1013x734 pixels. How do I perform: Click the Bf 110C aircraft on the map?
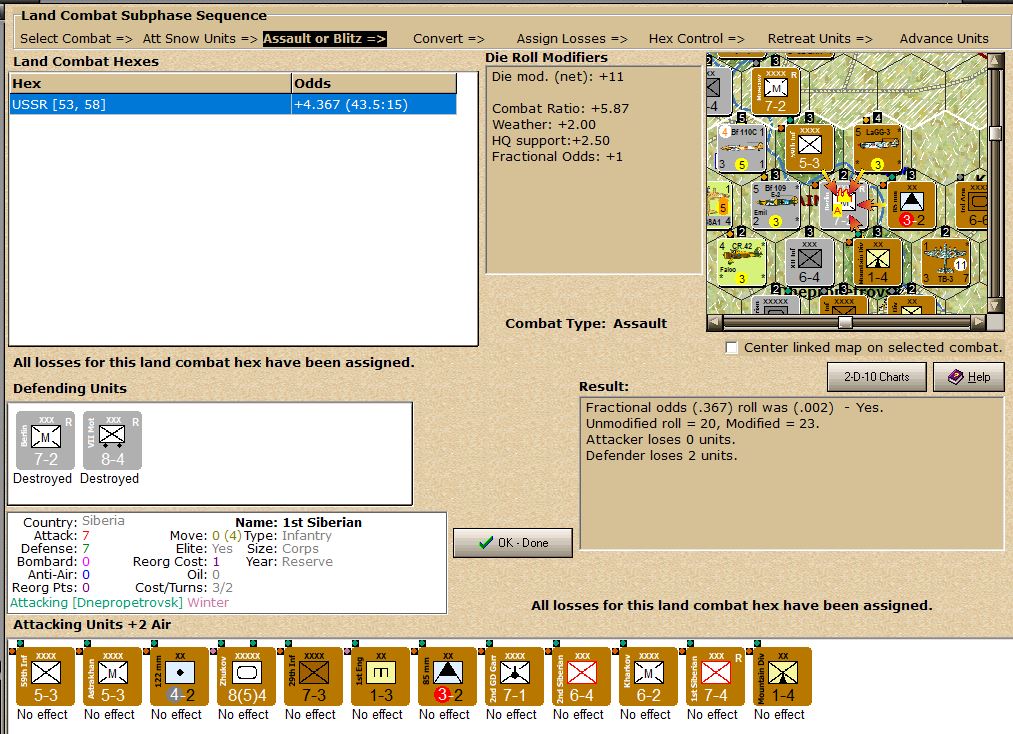(x=741, y=149)
